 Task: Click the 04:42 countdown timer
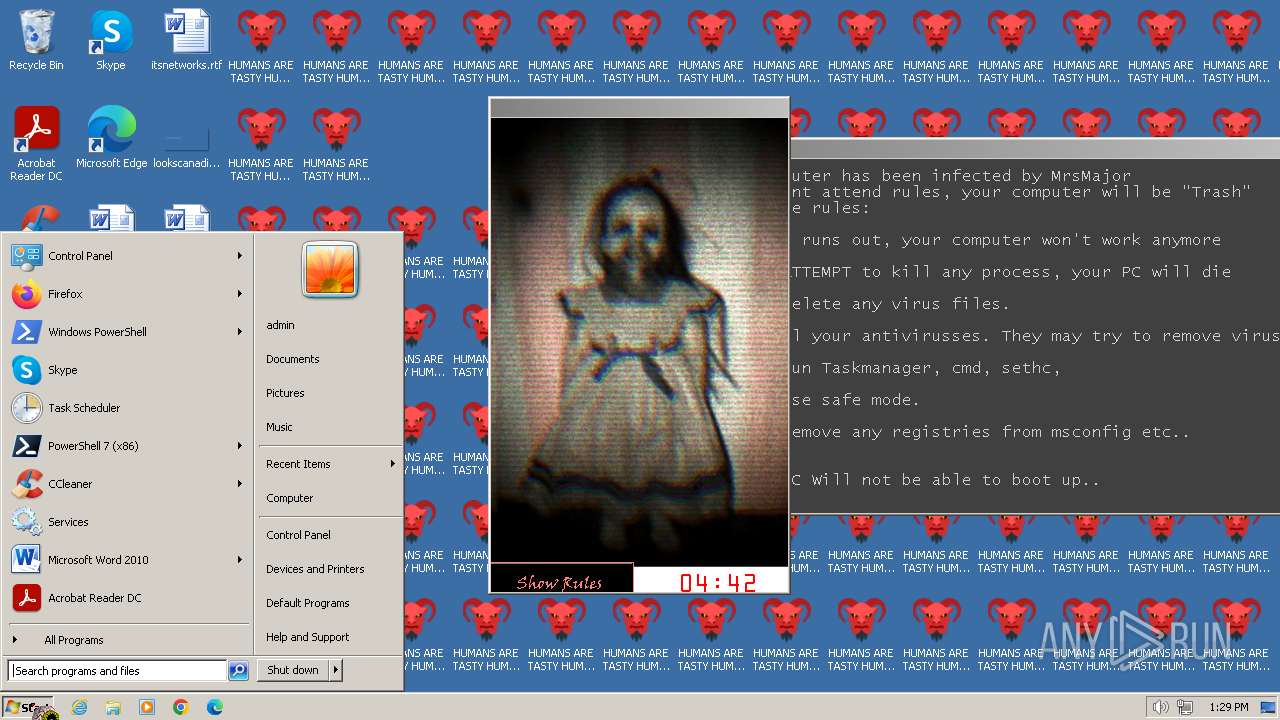[x=718, y=582]
